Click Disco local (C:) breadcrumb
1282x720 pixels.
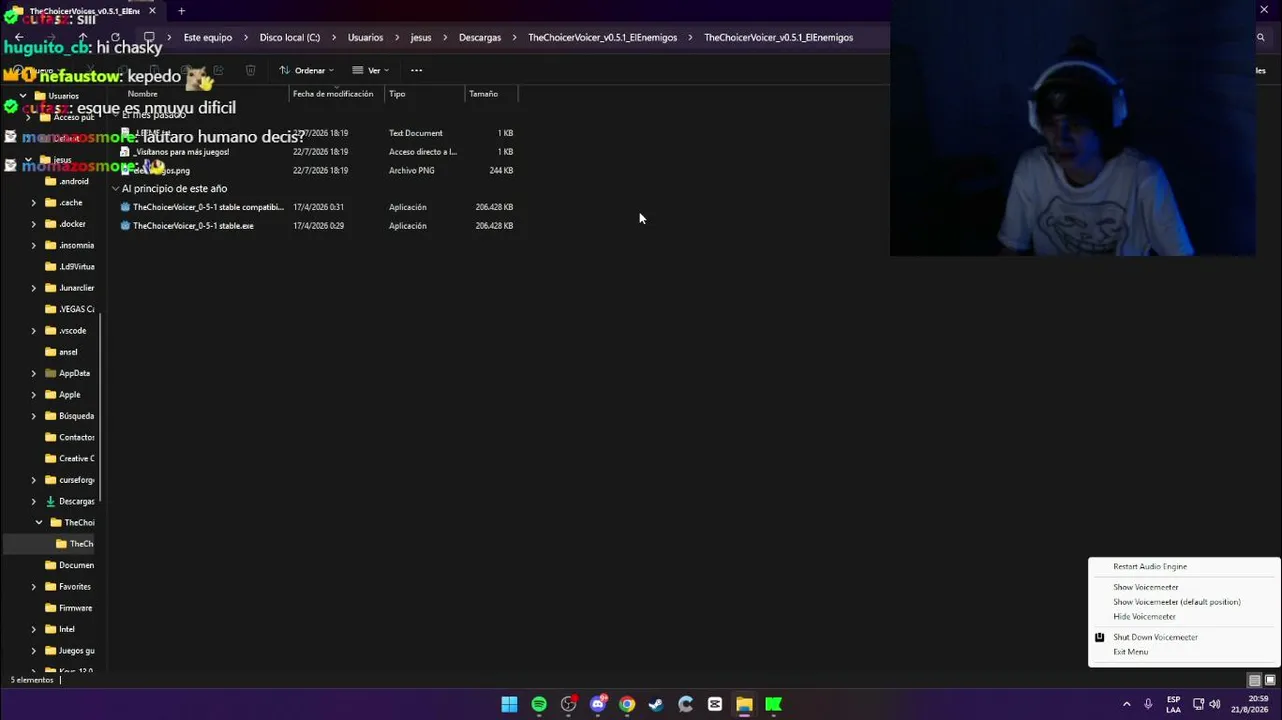(x=290, y=37)
